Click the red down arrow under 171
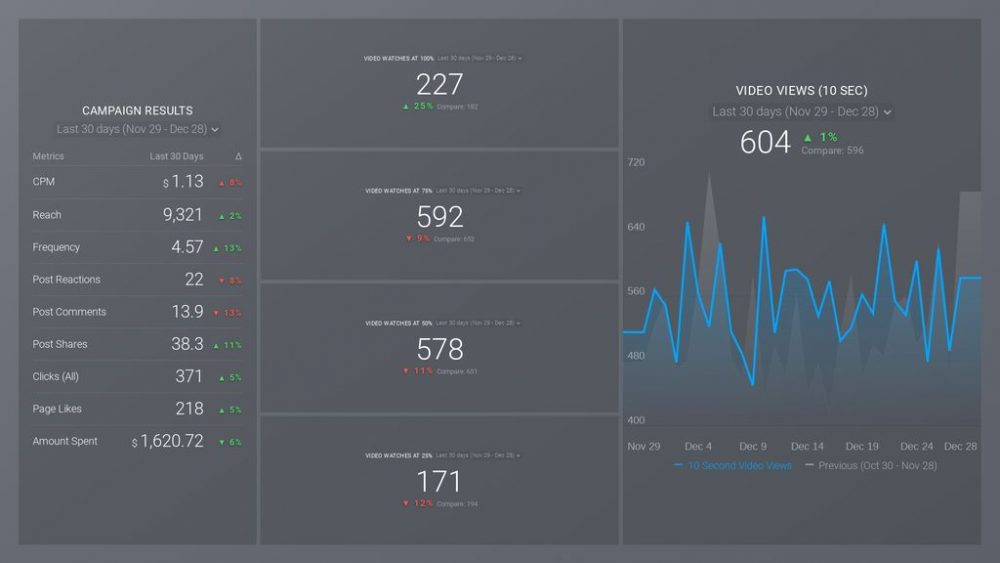Image resolution: width=1000 pixels, height=563 pixels. tap(406, 503)
